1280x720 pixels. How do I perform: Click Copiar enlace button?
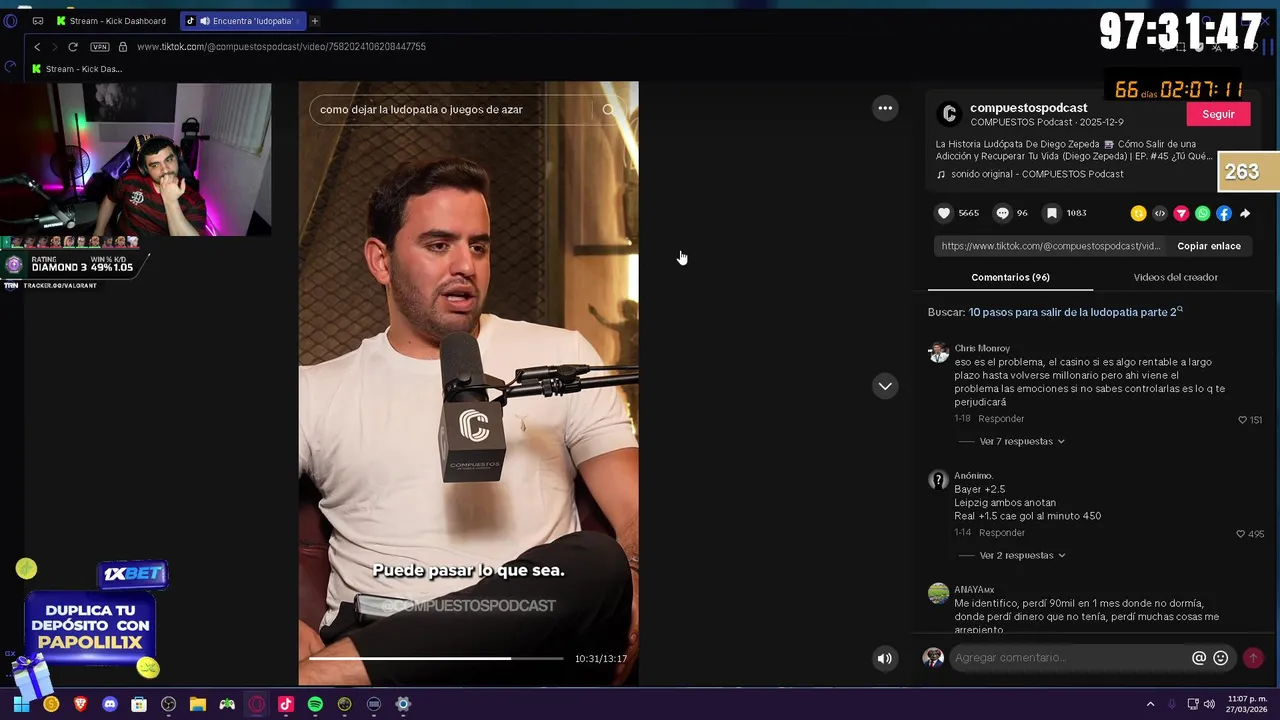pos(1208,246)
